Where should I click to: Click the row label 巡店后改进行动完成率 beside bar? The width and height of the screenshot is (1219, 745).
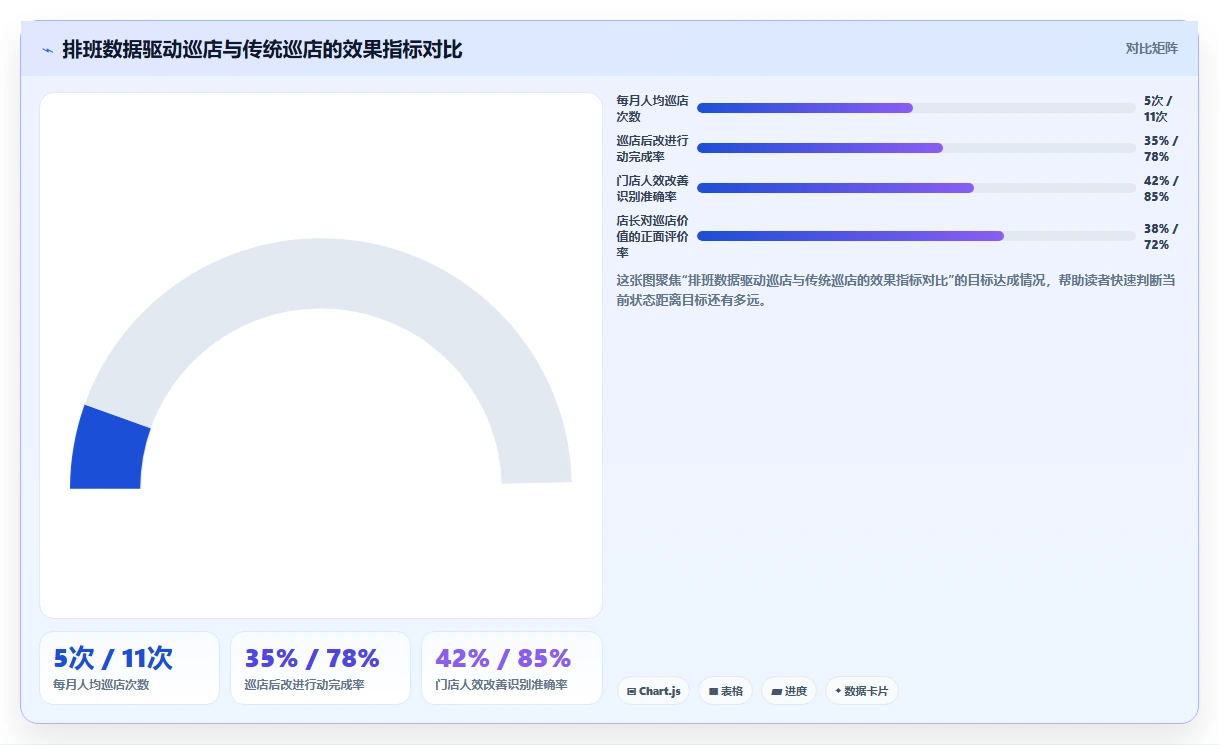[x=652, y=148]
